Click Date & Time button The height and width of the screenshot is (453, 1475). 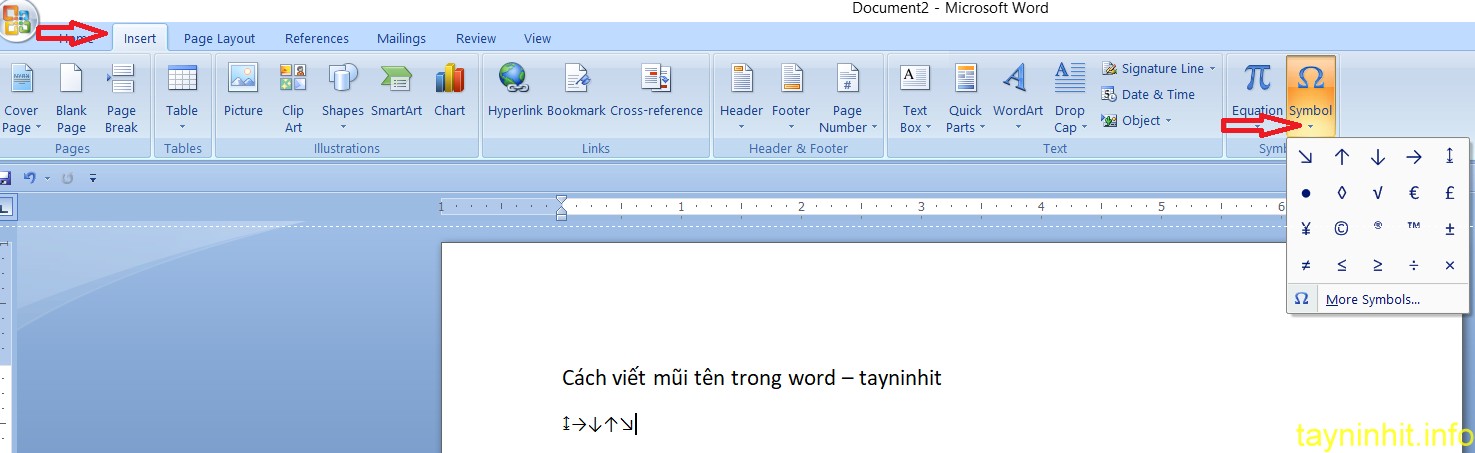(1149, 95)
